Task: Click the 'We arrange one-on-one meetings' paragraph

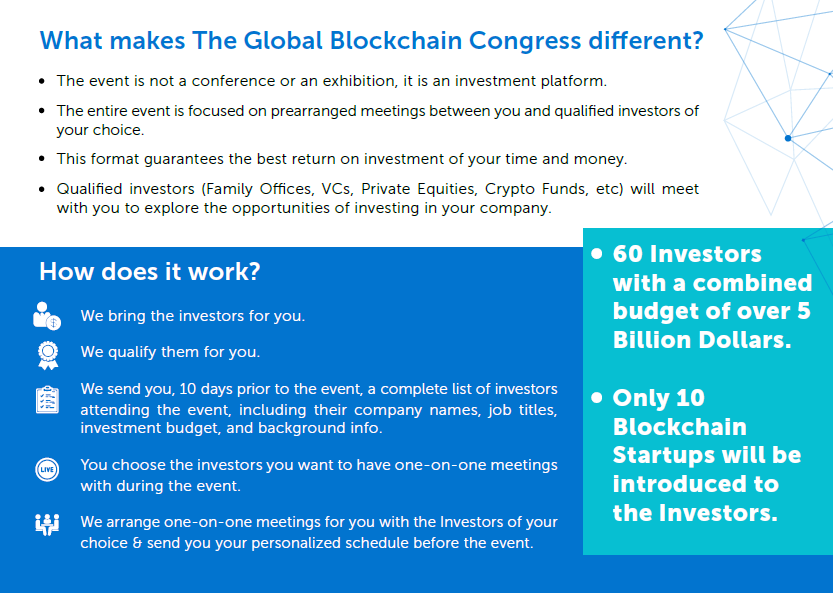Action: 319,532
